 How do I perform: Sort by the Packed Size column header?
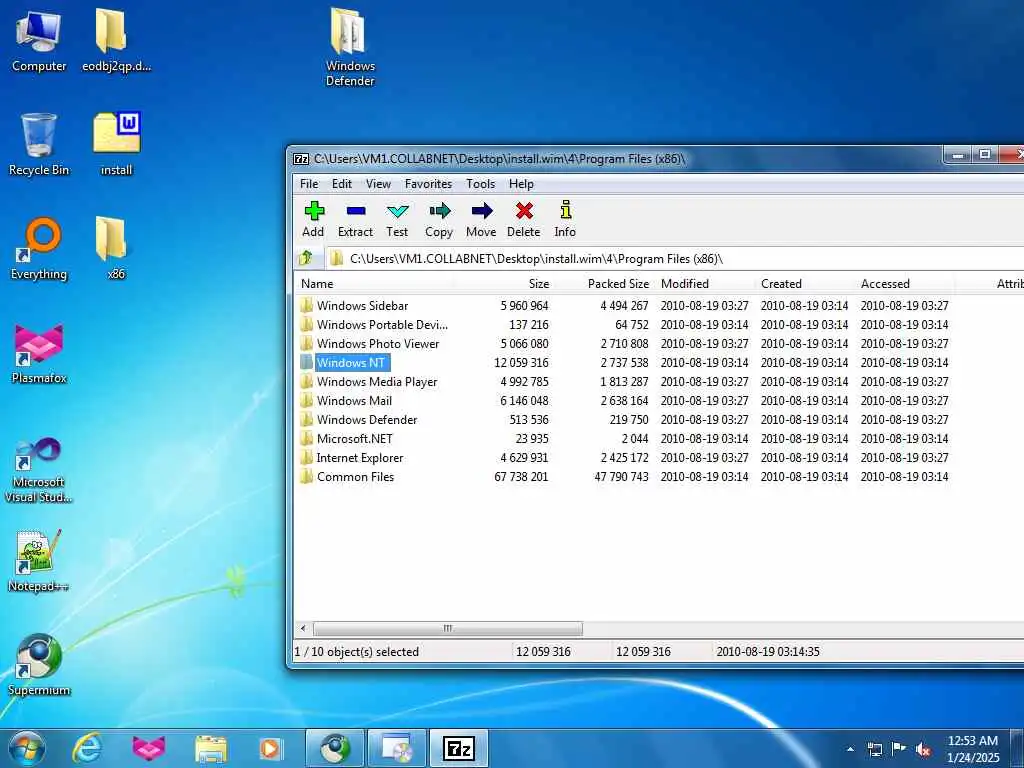coord(603,283)
